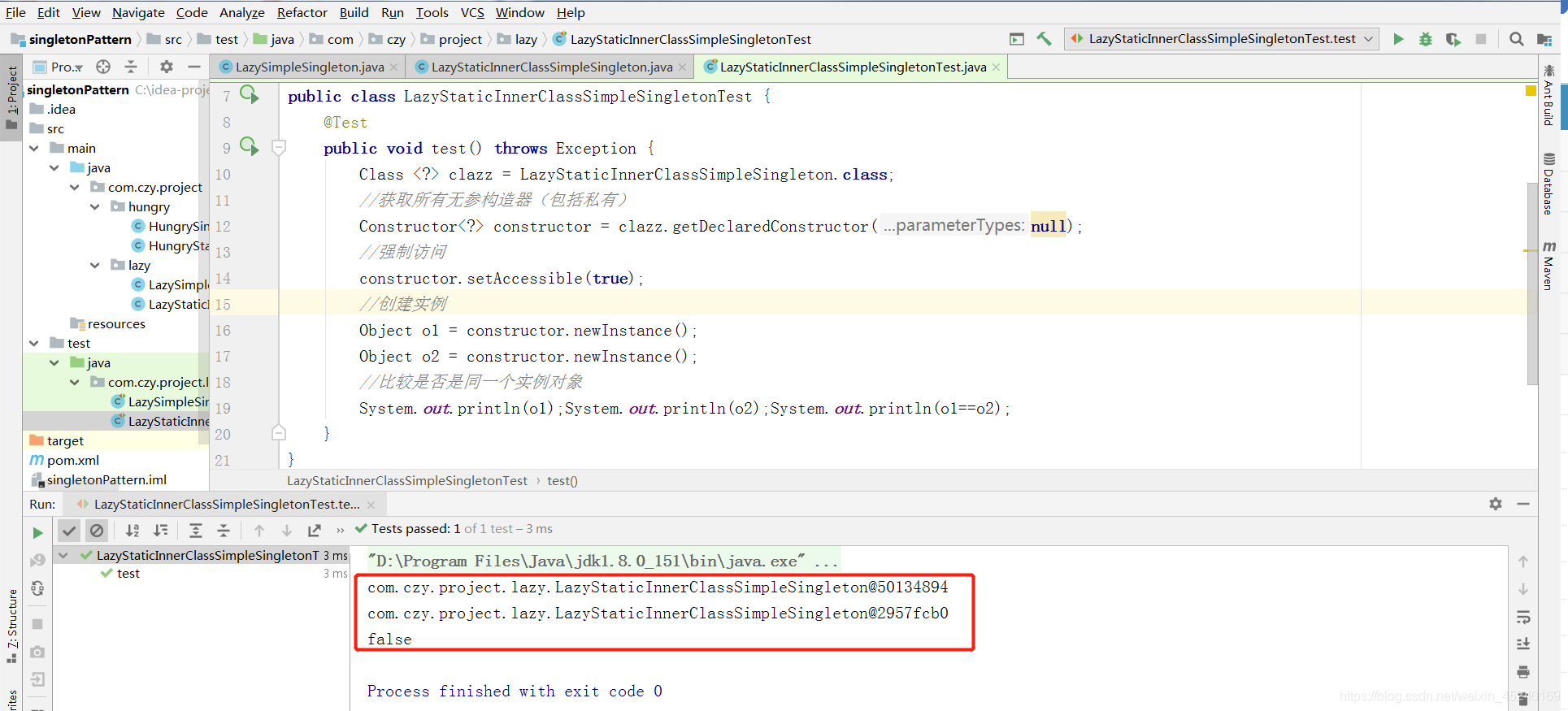
Task: Switch to LazyStaticInnerClassSimpleSingleton.java tab
Action: tap(552, 67)
